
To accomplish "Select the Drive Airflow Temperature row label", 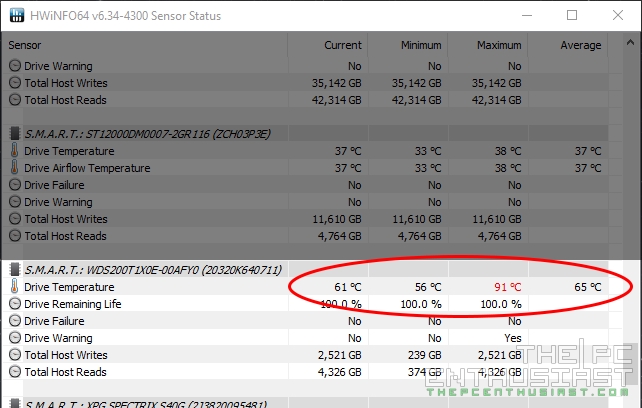I will 87,168.
